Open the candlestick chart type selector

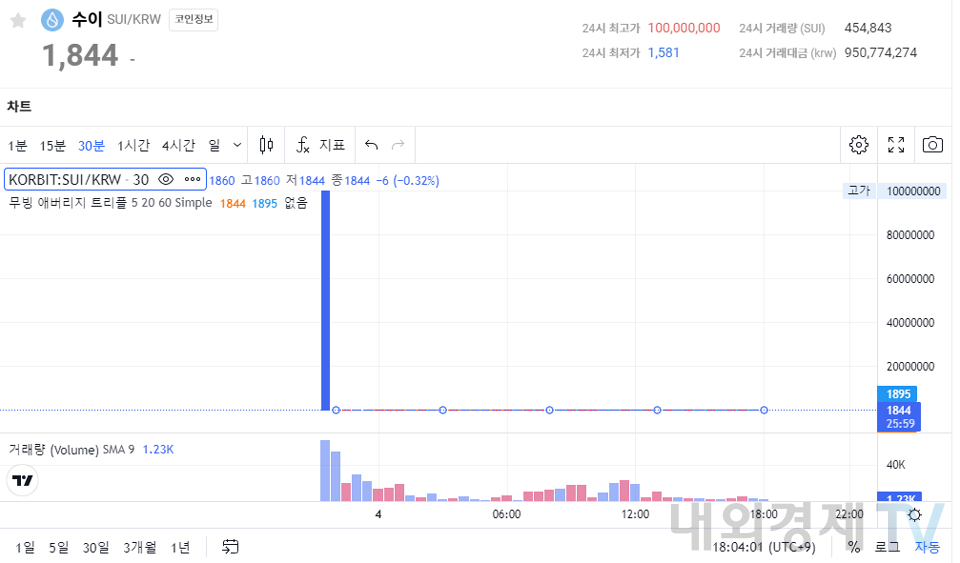point(266,145)
